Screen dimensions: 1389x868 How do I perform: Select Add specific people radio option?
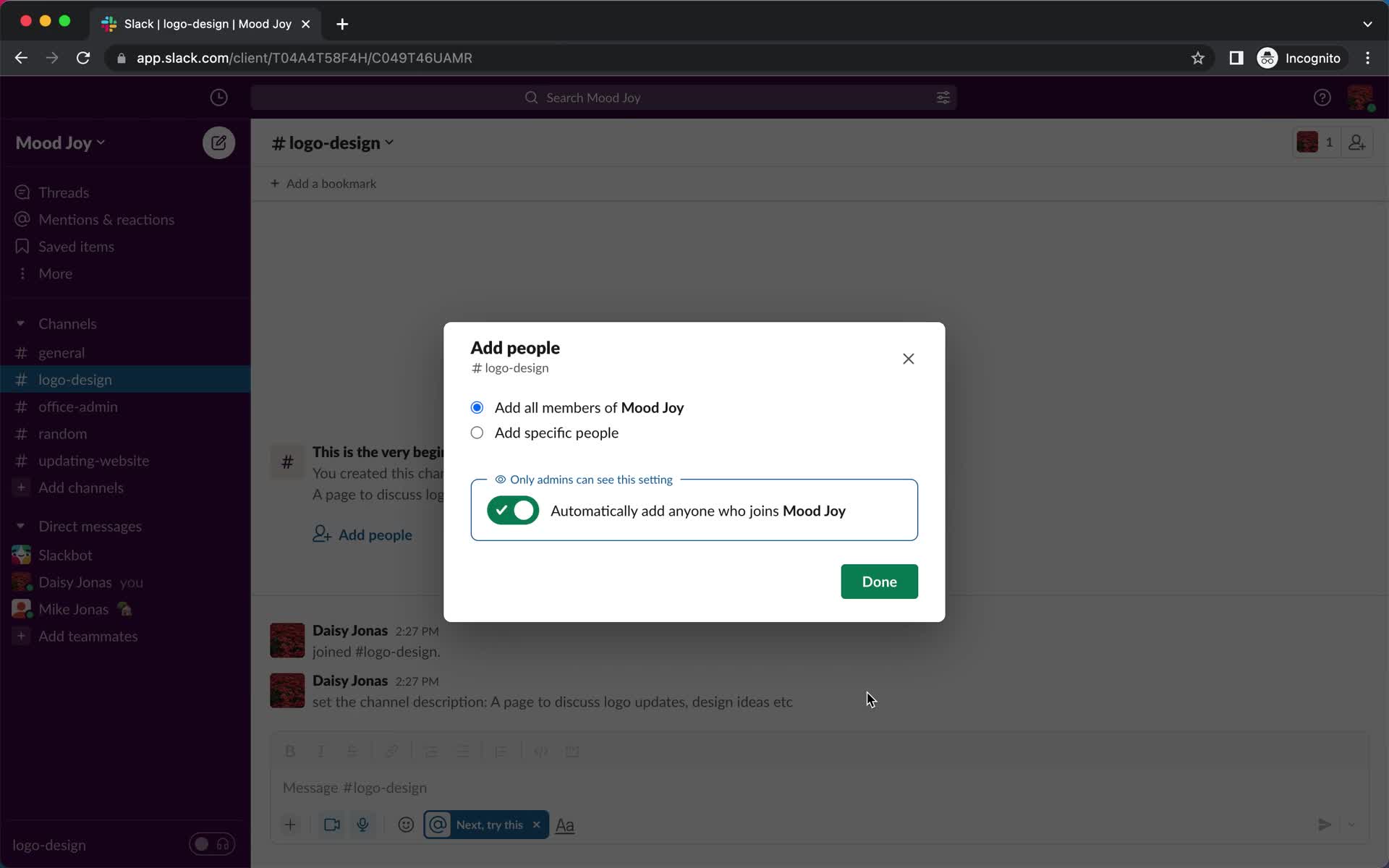[x=477, y=433]
